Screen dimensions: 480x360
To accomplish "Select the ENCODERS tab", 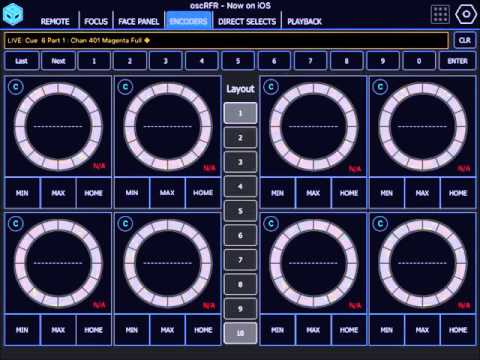I will click(x=188, y=21).
